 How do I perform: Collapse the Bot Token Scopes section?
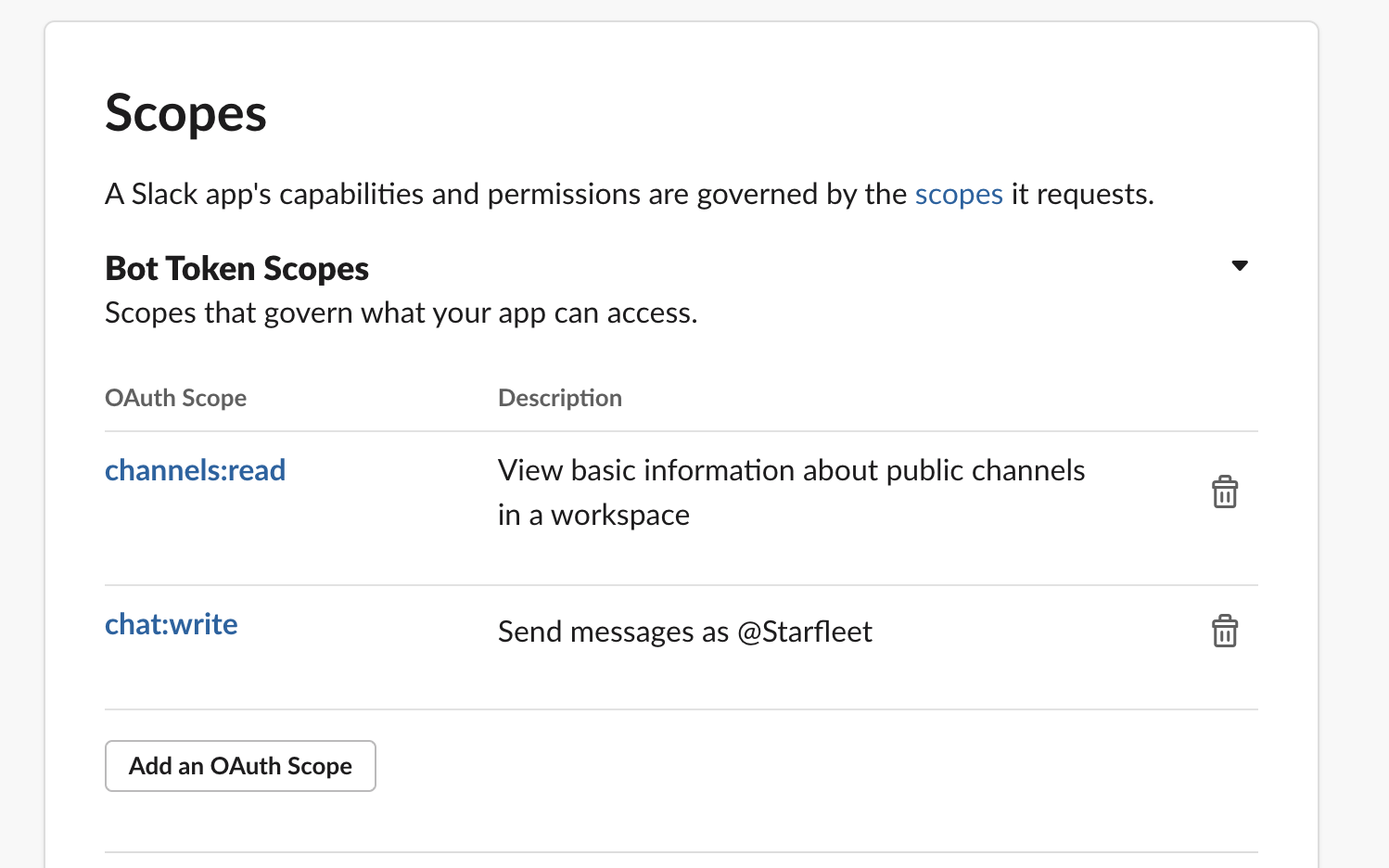[x=1240, y=266]
